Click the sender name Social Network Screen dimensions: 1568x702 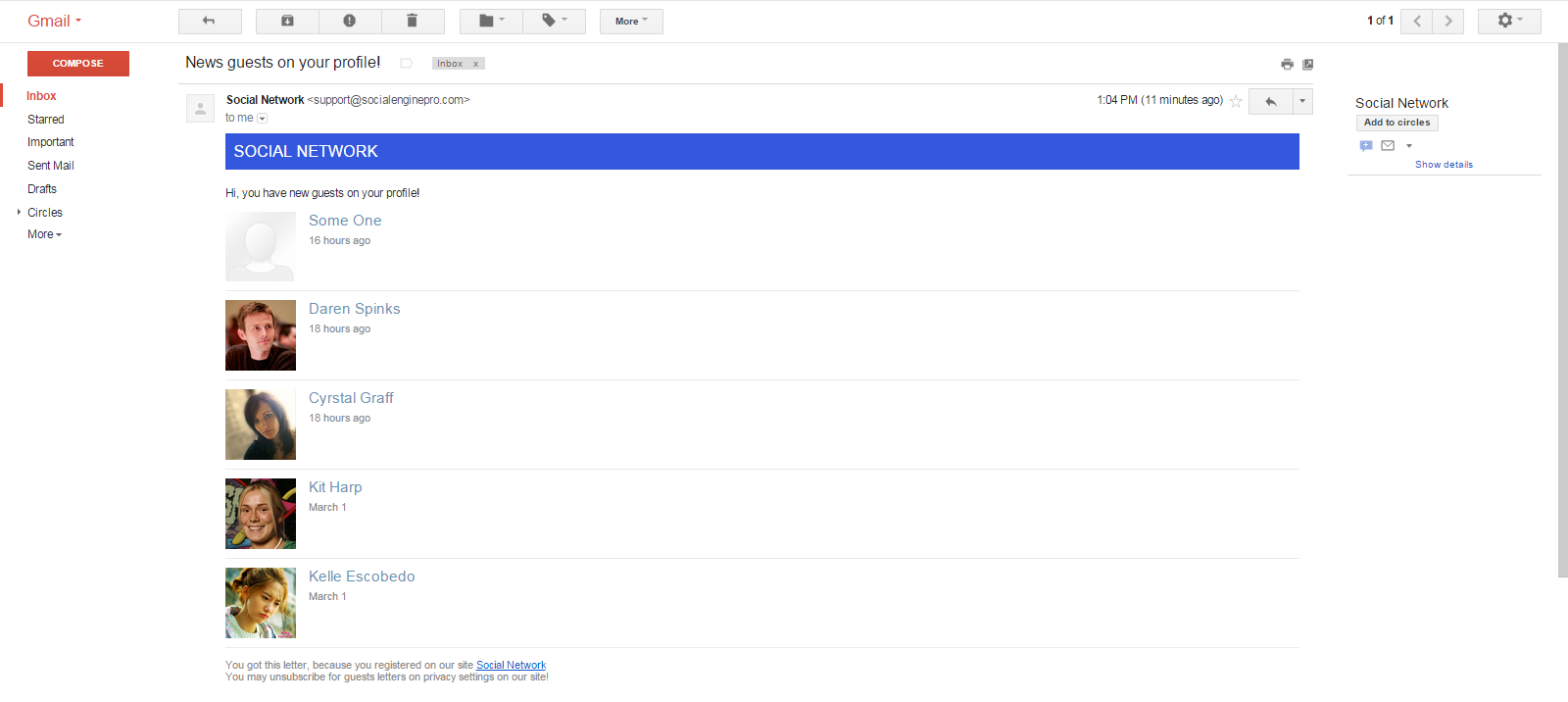tap(265, 100)
